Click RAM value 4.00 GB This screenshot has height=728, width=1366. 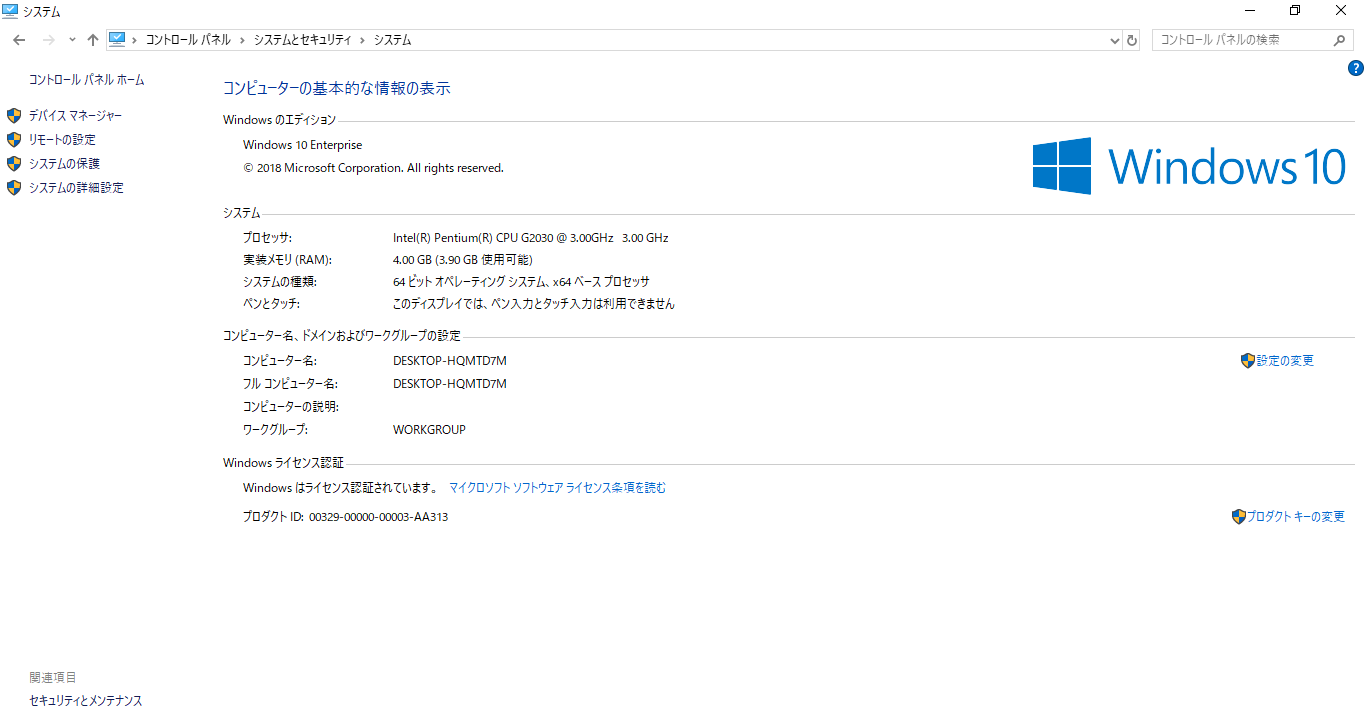point(462,260)
